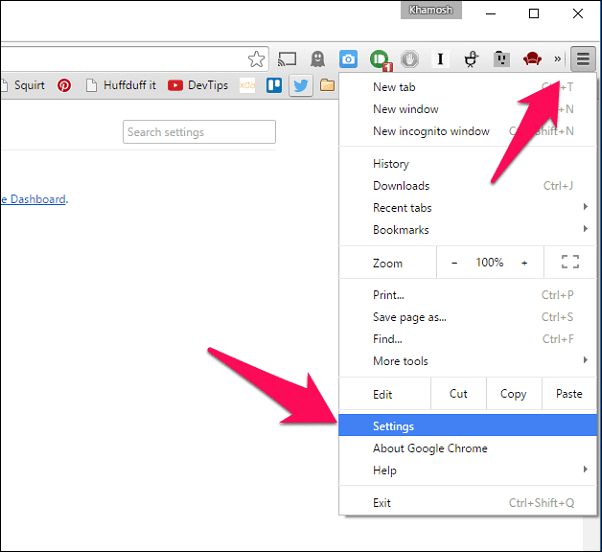Select New window menu item

468,109
